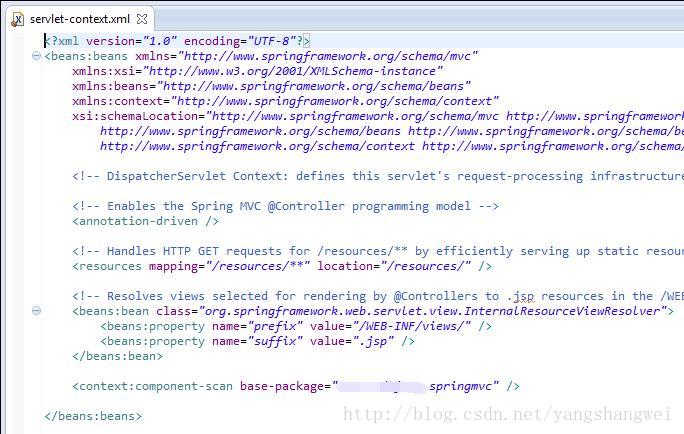Click the xml version declaration line

point(177,41)
